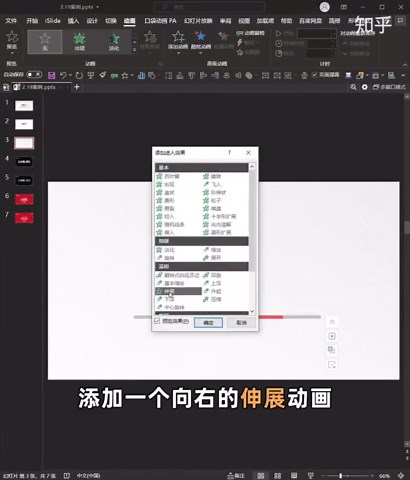Select the 无 (None) animation in gallery
Screen dimensions: 410x480
(45, 42)
